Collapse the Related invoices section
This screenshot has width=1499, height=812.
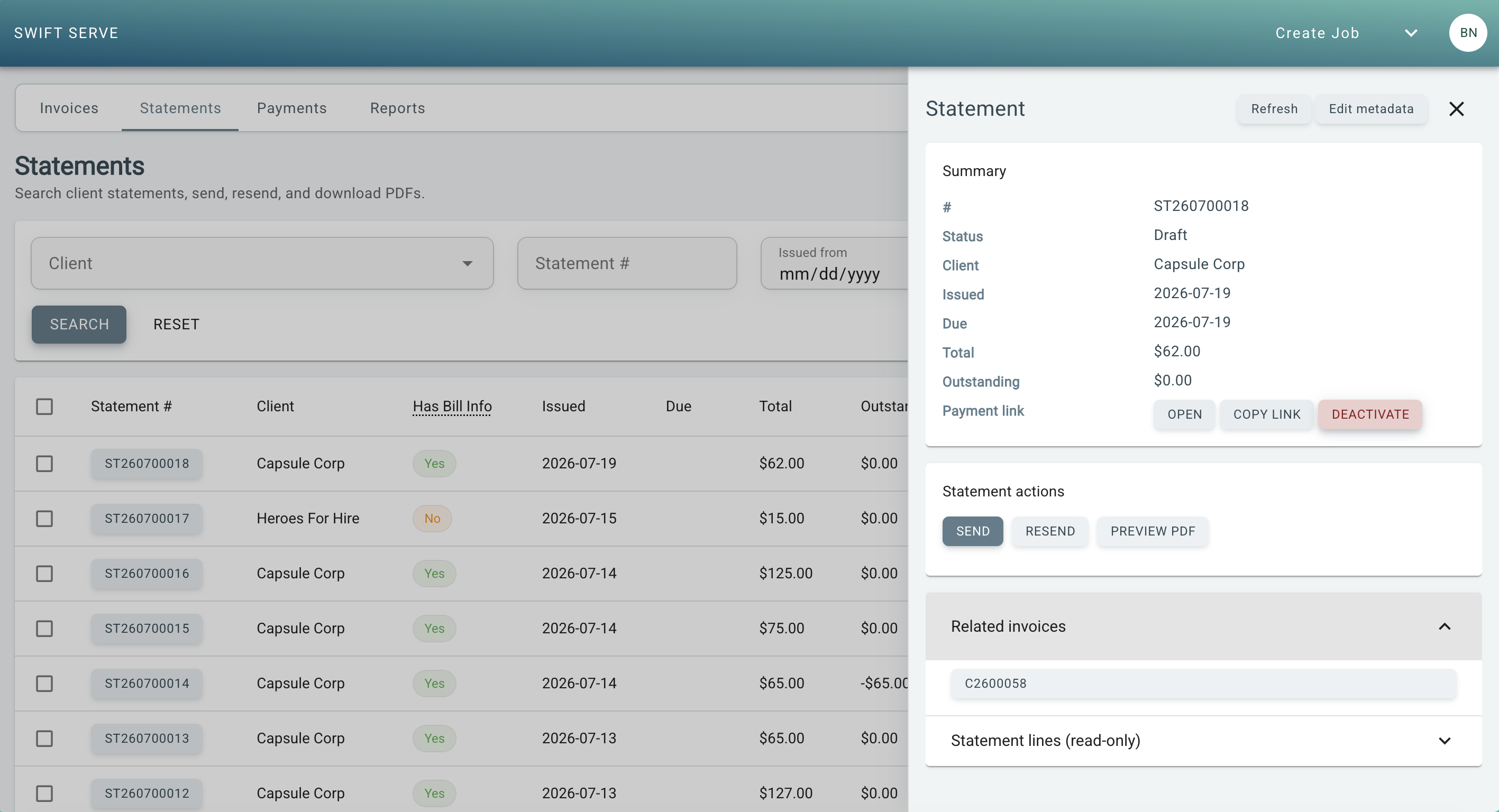tap(1203, 626)
